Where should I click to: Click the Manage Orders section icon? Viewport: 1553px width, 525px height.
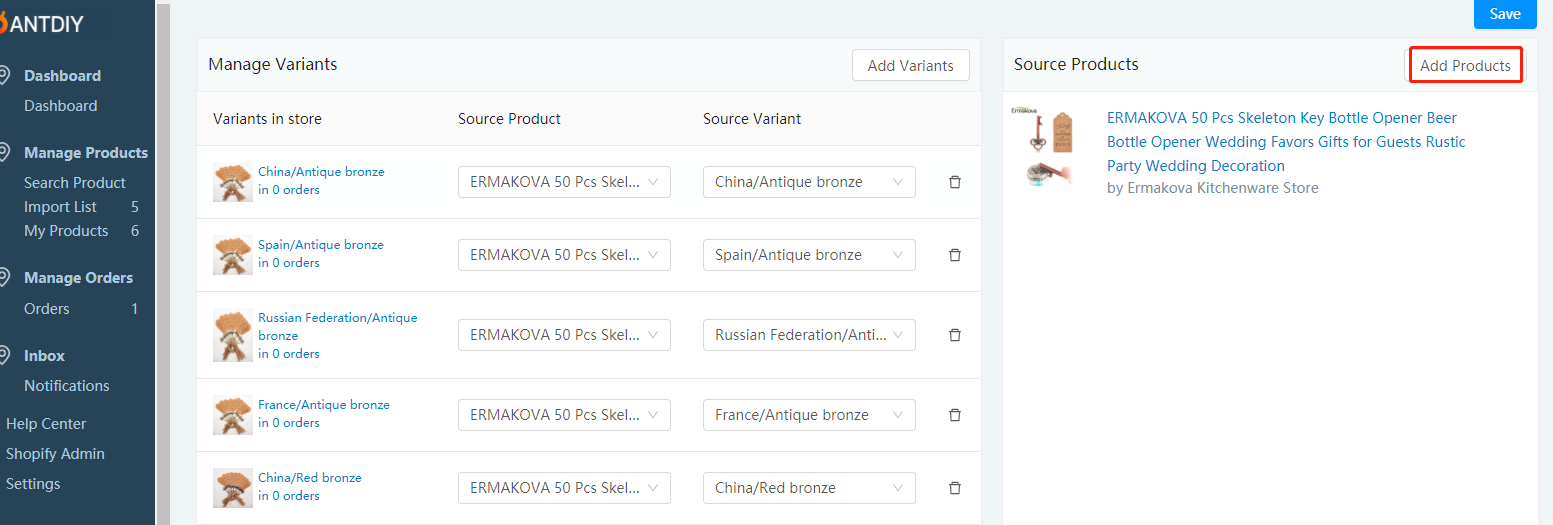pos(5,277)
